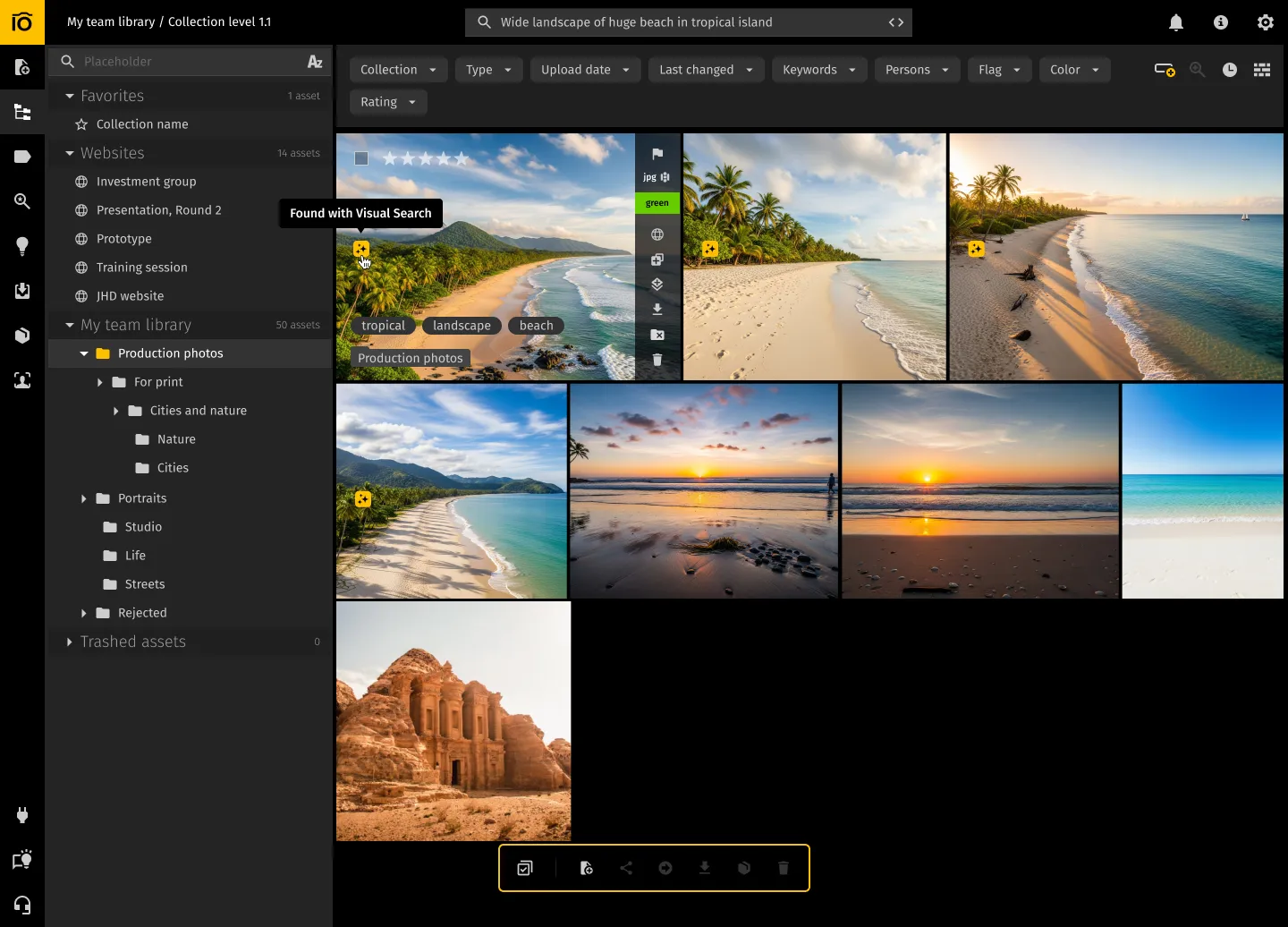Collapse the Websites section
Image resolution: width=1288 pixels, height=927 pixels.
[70, 153]
